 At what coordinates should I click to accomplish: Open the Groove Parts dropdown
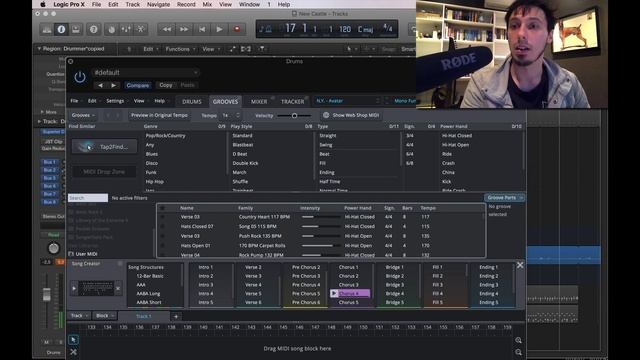point(504,198)
